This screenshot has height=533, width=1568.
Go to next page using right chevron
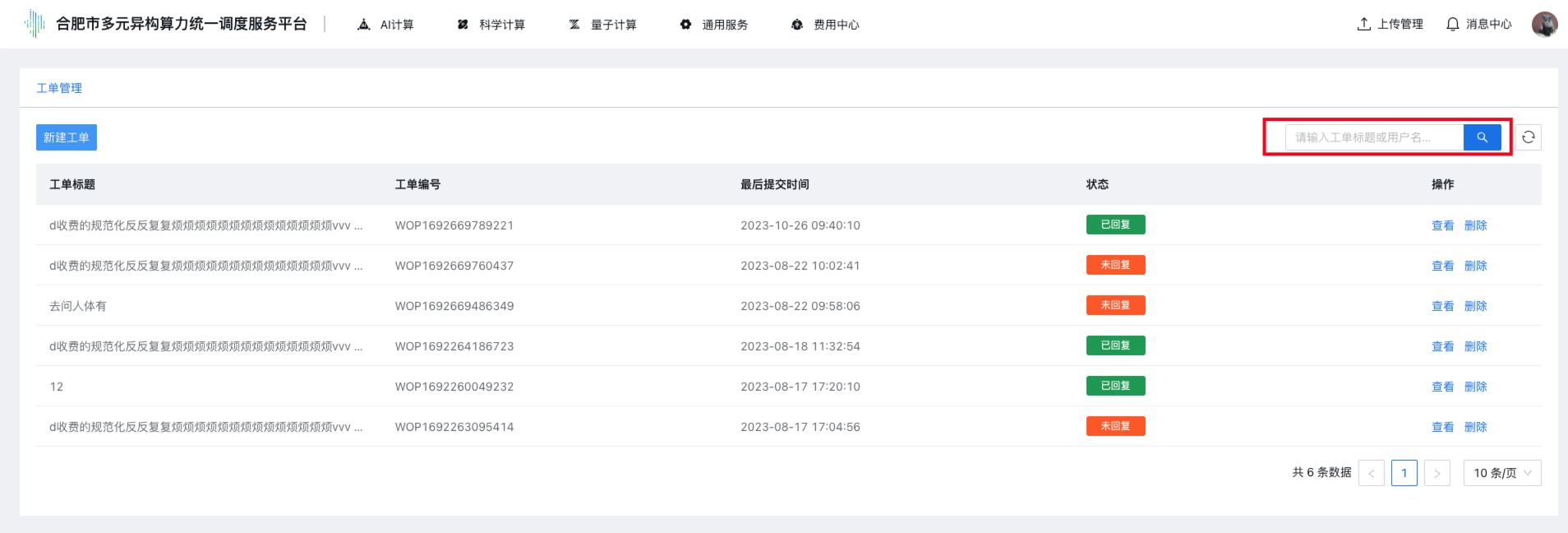(x=1437, y=473)
